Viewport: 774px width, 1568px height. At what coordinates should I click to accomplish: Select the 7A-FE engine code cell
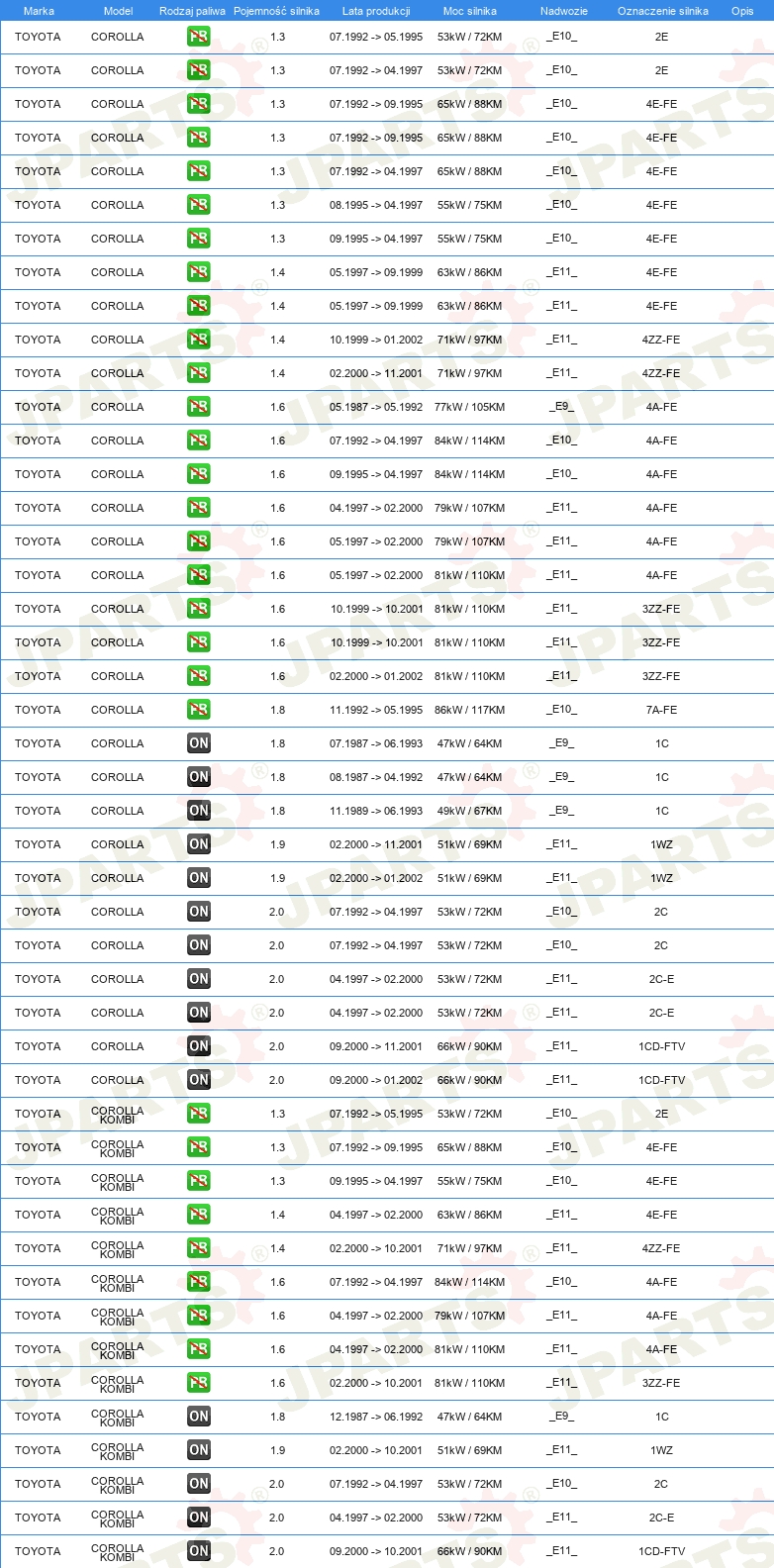(661, 710)
